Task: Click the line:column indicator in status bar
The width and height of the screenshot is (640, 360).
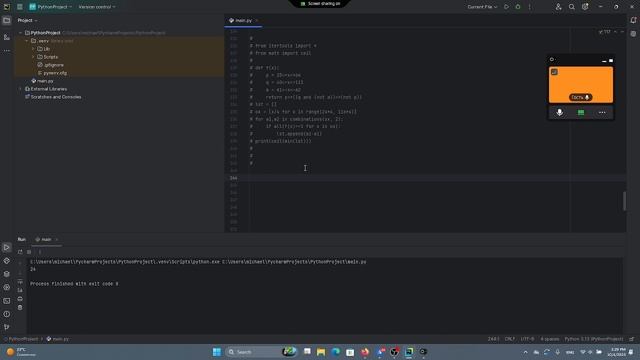Action: click(493, 339)
